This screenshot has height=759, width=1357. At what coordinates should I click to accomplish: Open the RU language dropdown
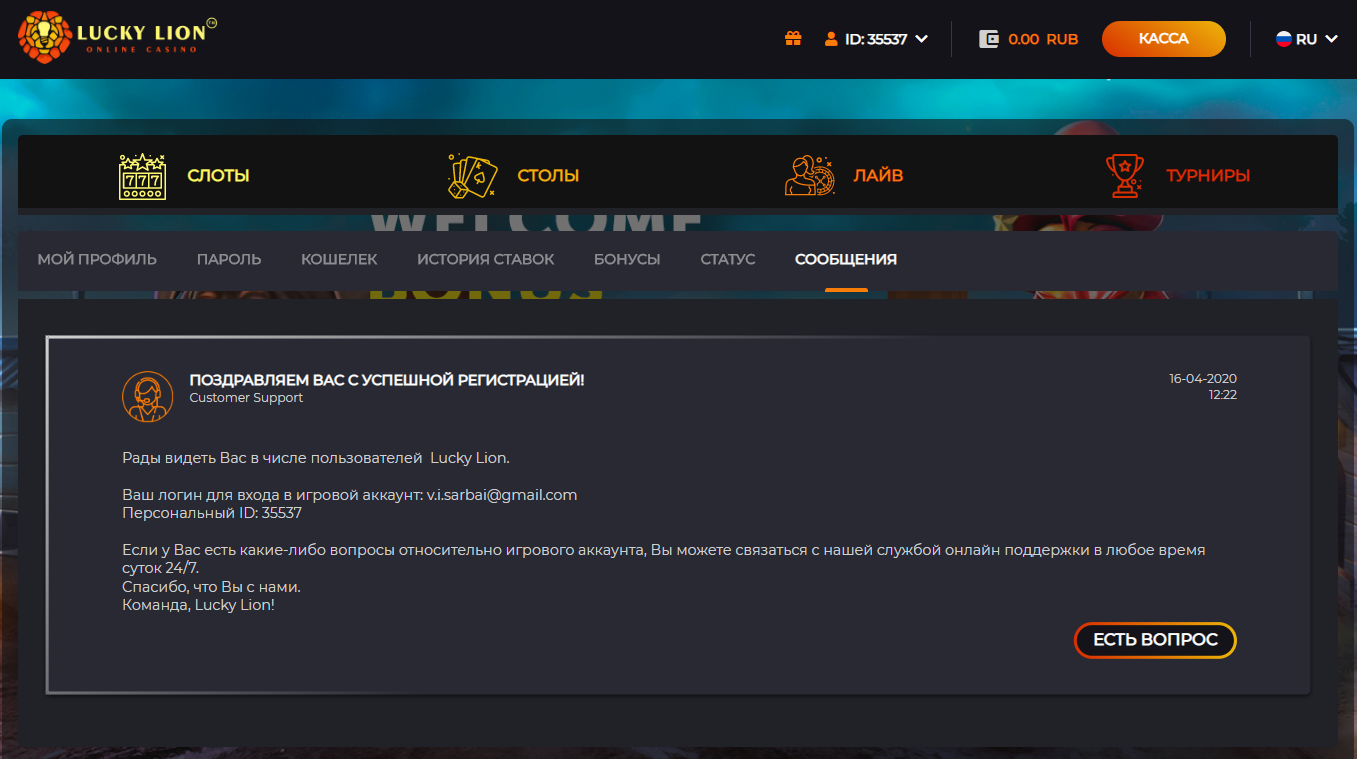point(1306,39)
